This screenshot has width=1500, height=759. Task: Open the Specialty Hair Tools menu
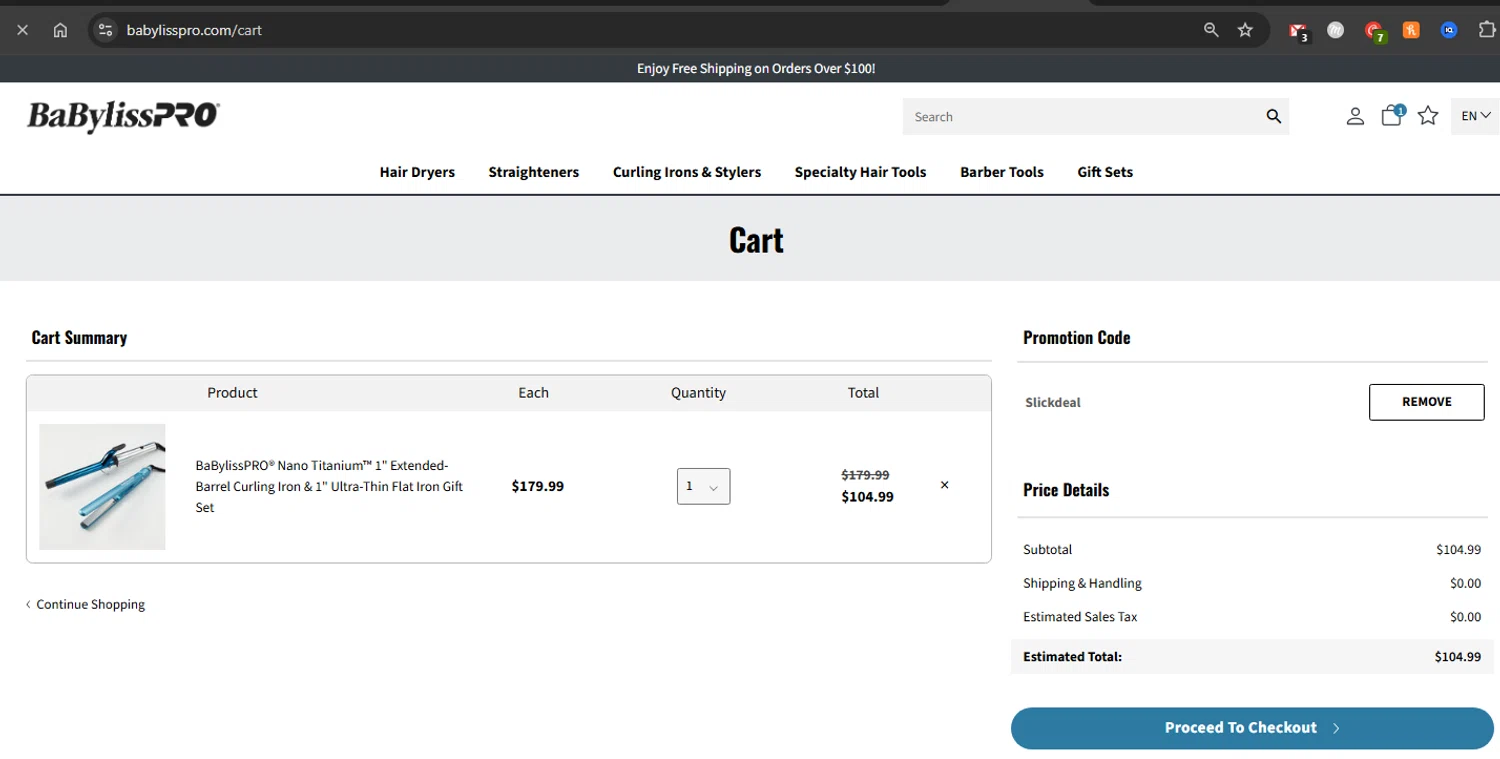point(860,172)
